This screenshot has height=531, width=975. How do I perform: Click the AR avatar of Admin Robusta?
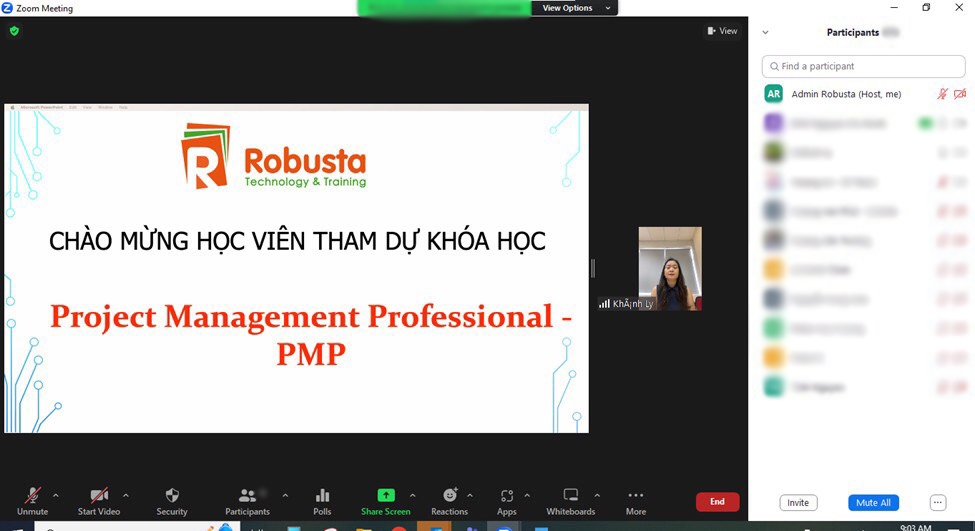pyautogui.click(x=774, y=94)
